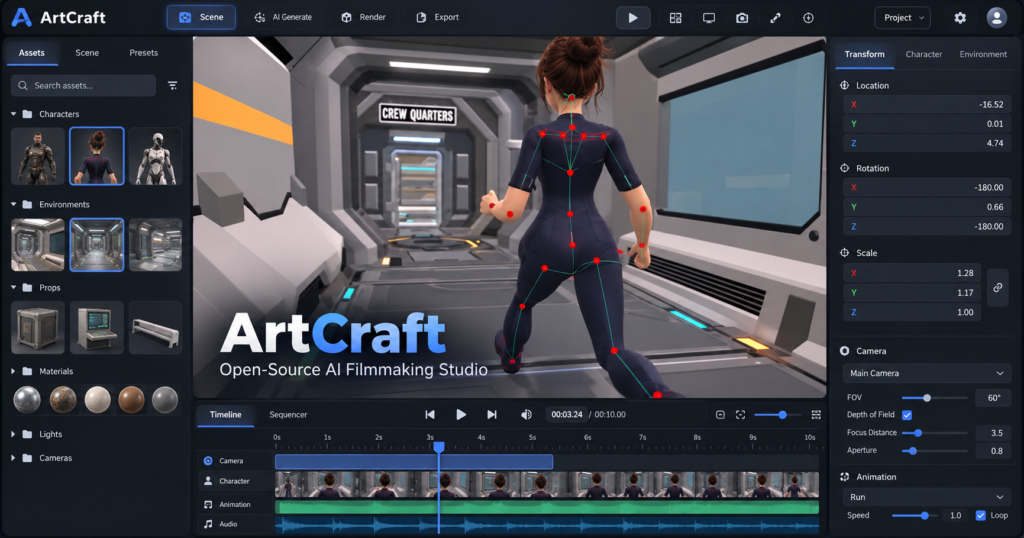The width and height of the screenshot is (1024, 538).
Task: Select the armored male character thumbnail
Action: pos(38,156)
